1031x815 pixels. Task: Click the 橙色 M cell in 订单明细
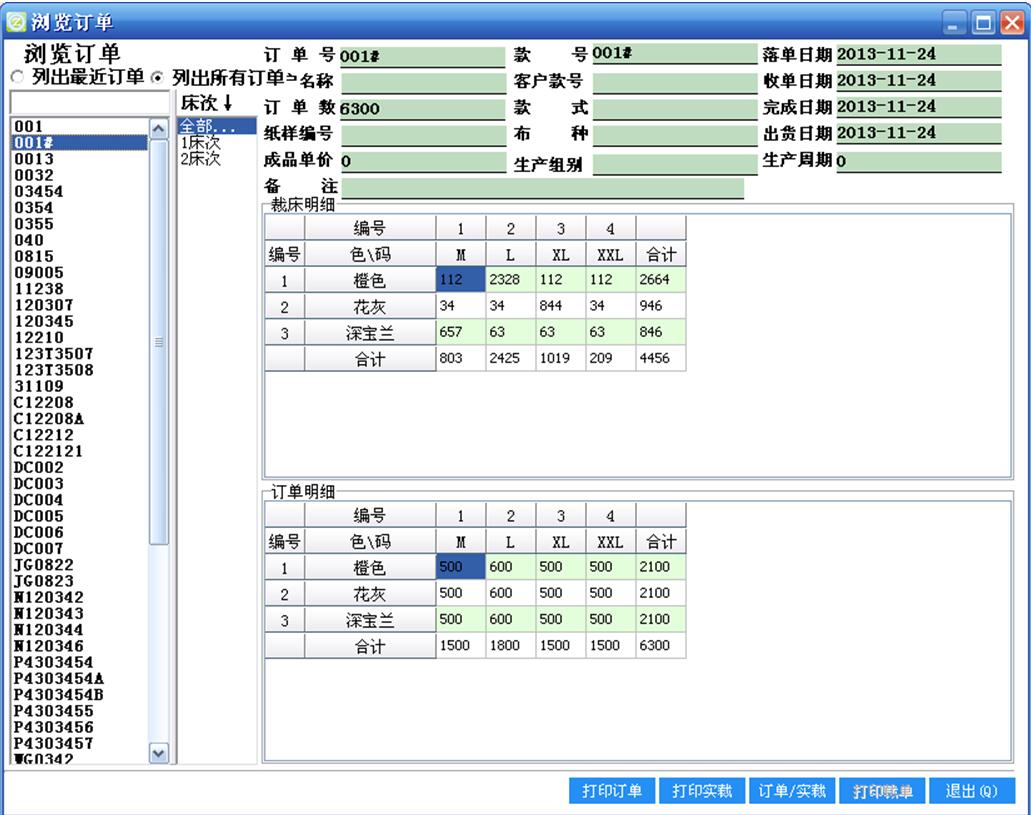pyautogui.click(x=460, y=567)
